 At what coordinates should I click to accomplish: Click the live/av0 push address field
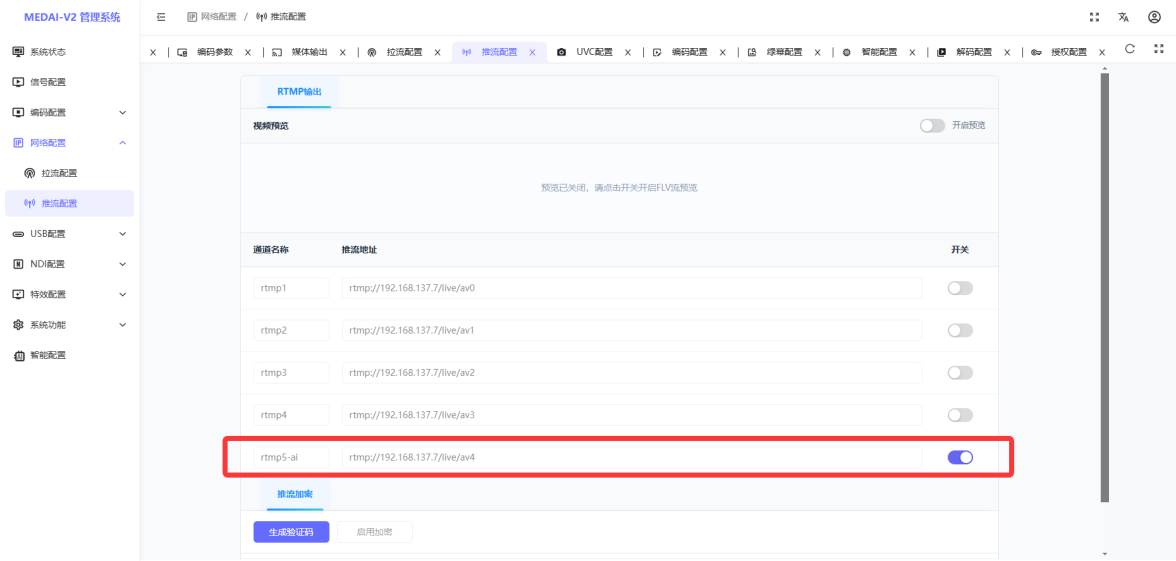pos(632,288)
